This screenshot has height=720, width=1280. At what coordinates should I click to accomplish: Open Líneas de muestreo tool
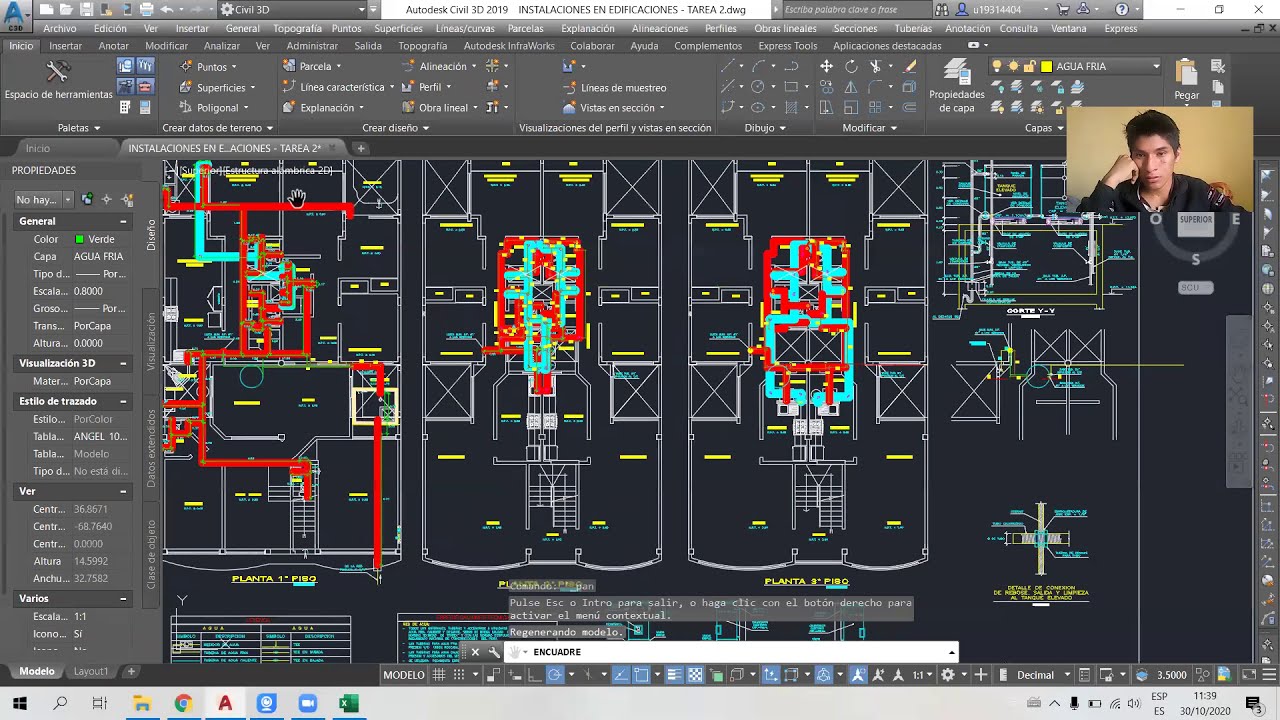click(614, 87)
